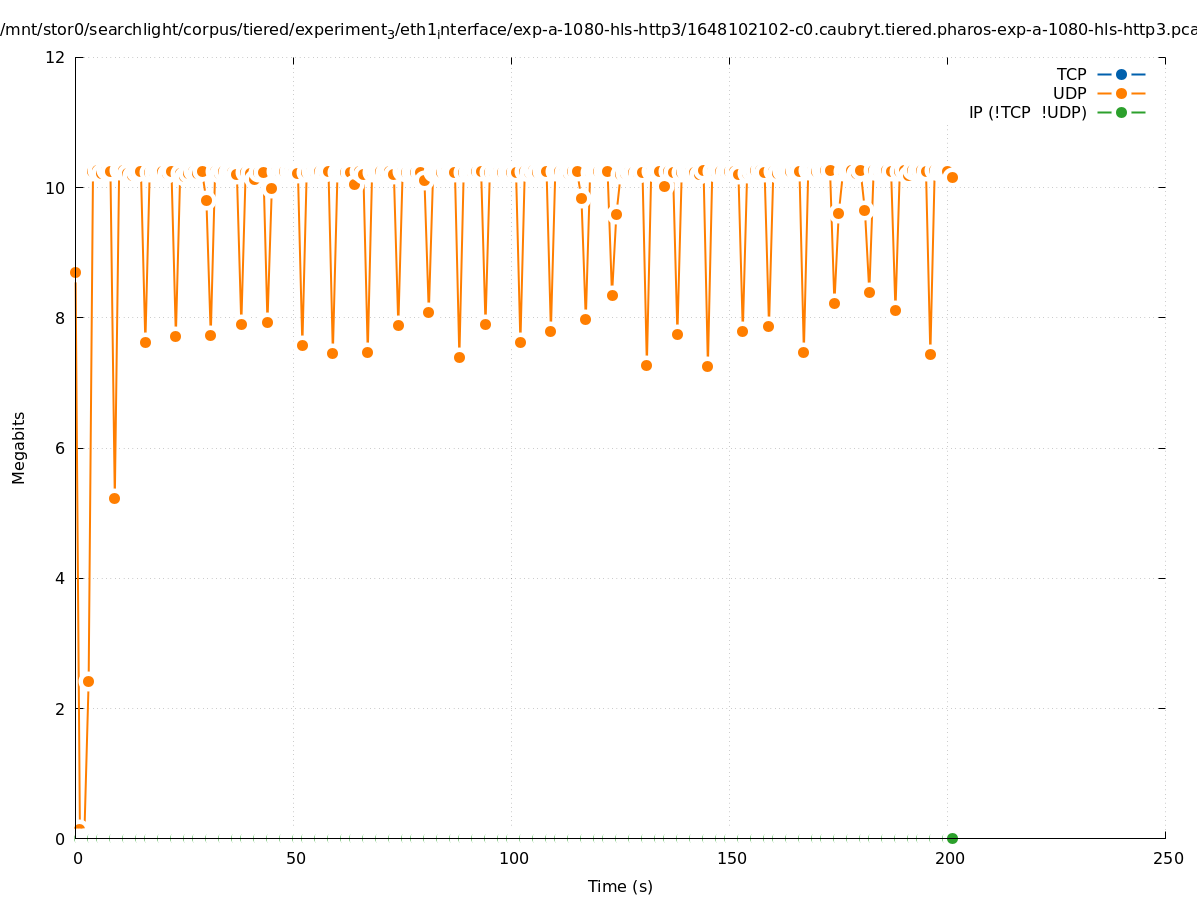1197x900 pixels.
Task: Select the last UDP data point on the line
Action: (952, 177)
